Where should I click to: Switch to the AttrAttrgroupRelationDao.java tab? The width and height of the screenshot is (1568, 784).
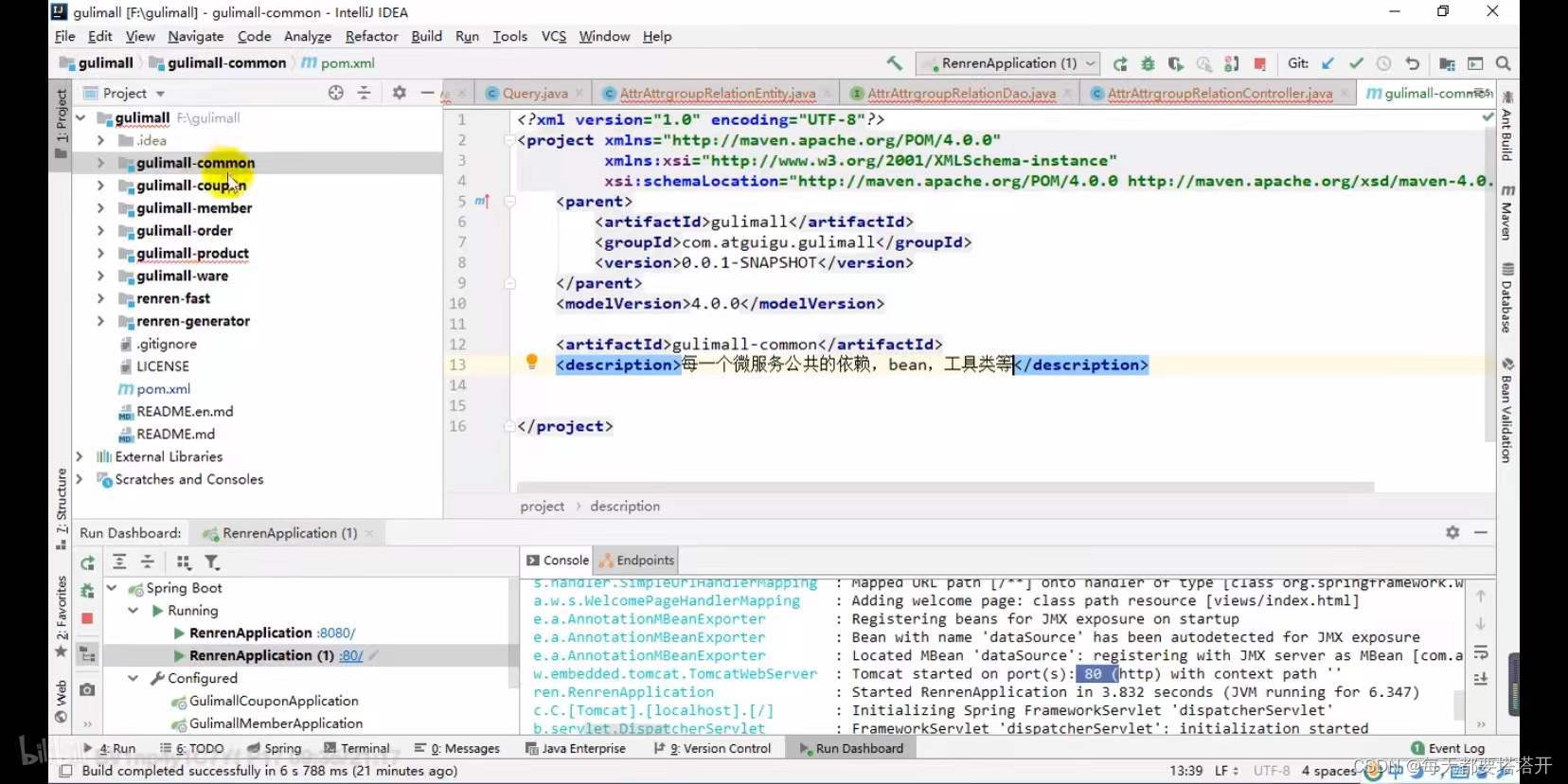(x=961, y=93)
